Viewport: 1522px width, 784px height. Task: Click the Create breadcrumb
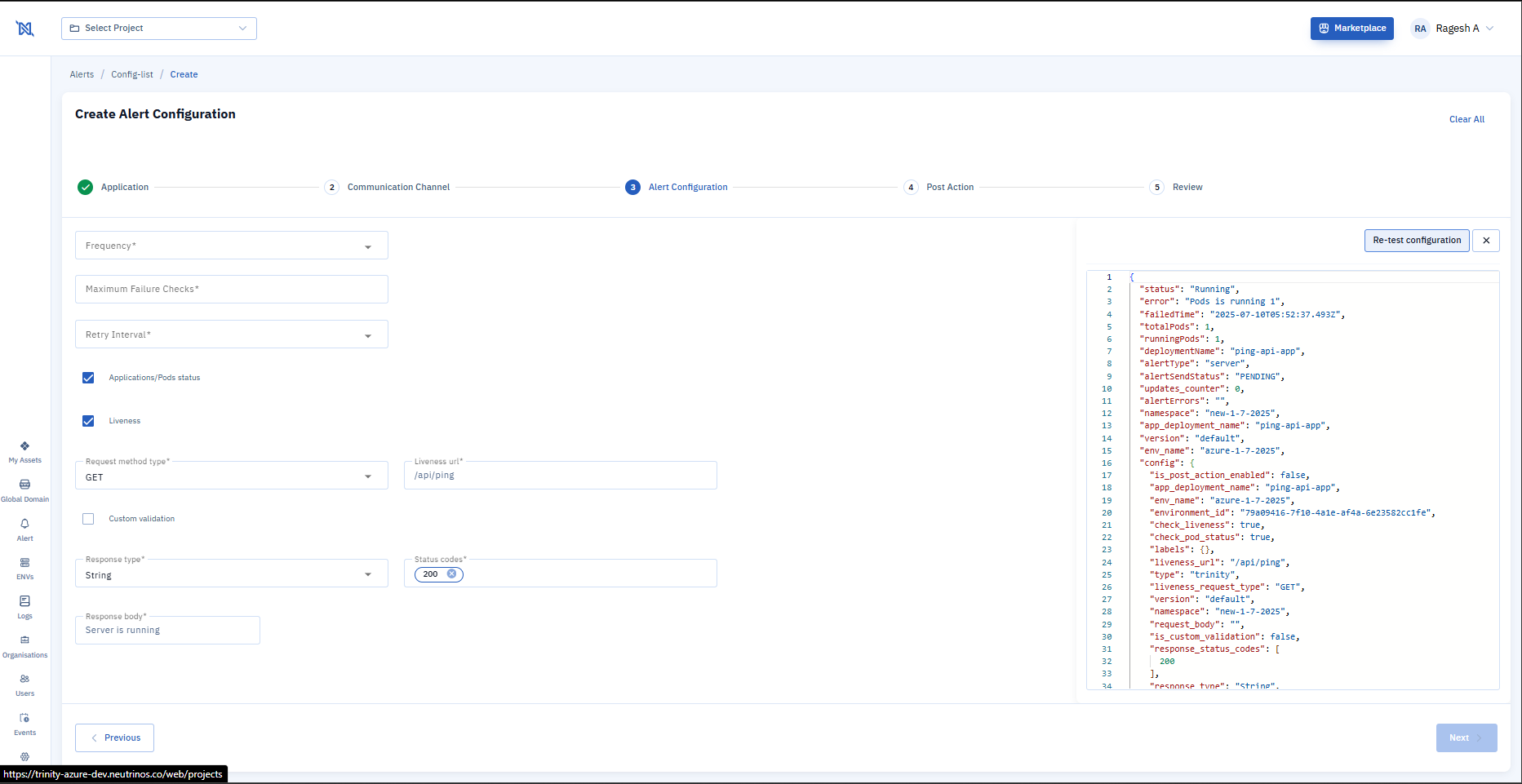184,74
